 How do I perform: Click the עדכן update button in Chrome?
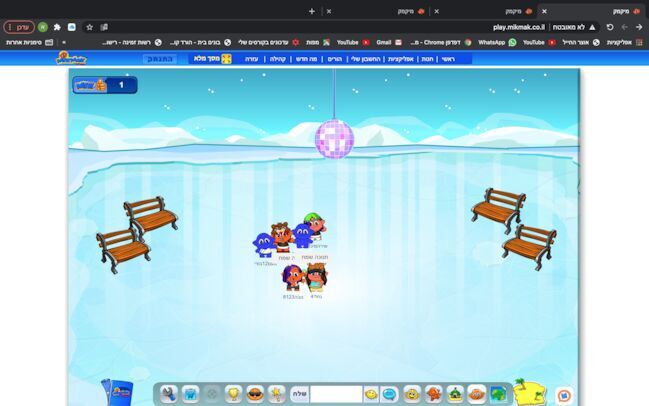coord(19,27)
